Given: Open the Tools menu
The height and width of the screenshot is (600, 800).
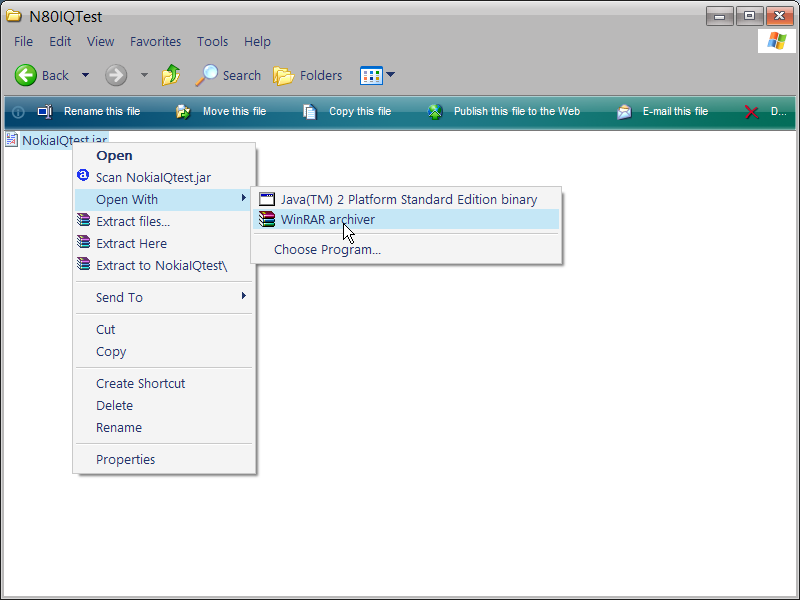Looking at the screenshot, I should (x=212, y=41).
